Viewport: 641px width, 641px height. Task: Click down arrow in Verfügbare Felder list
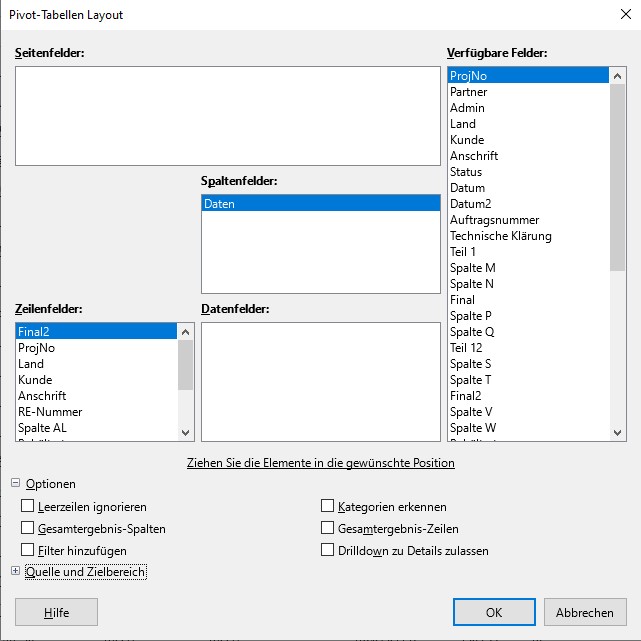(617, 433)
